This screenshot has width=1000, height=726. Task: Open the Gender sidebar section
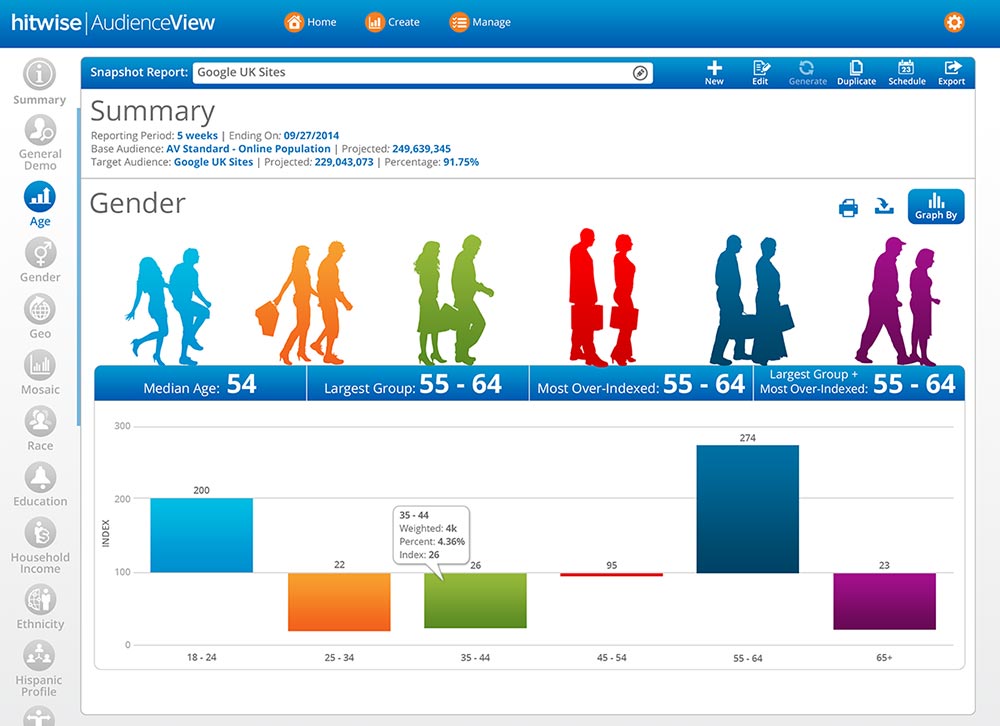(x=40, y=260)
